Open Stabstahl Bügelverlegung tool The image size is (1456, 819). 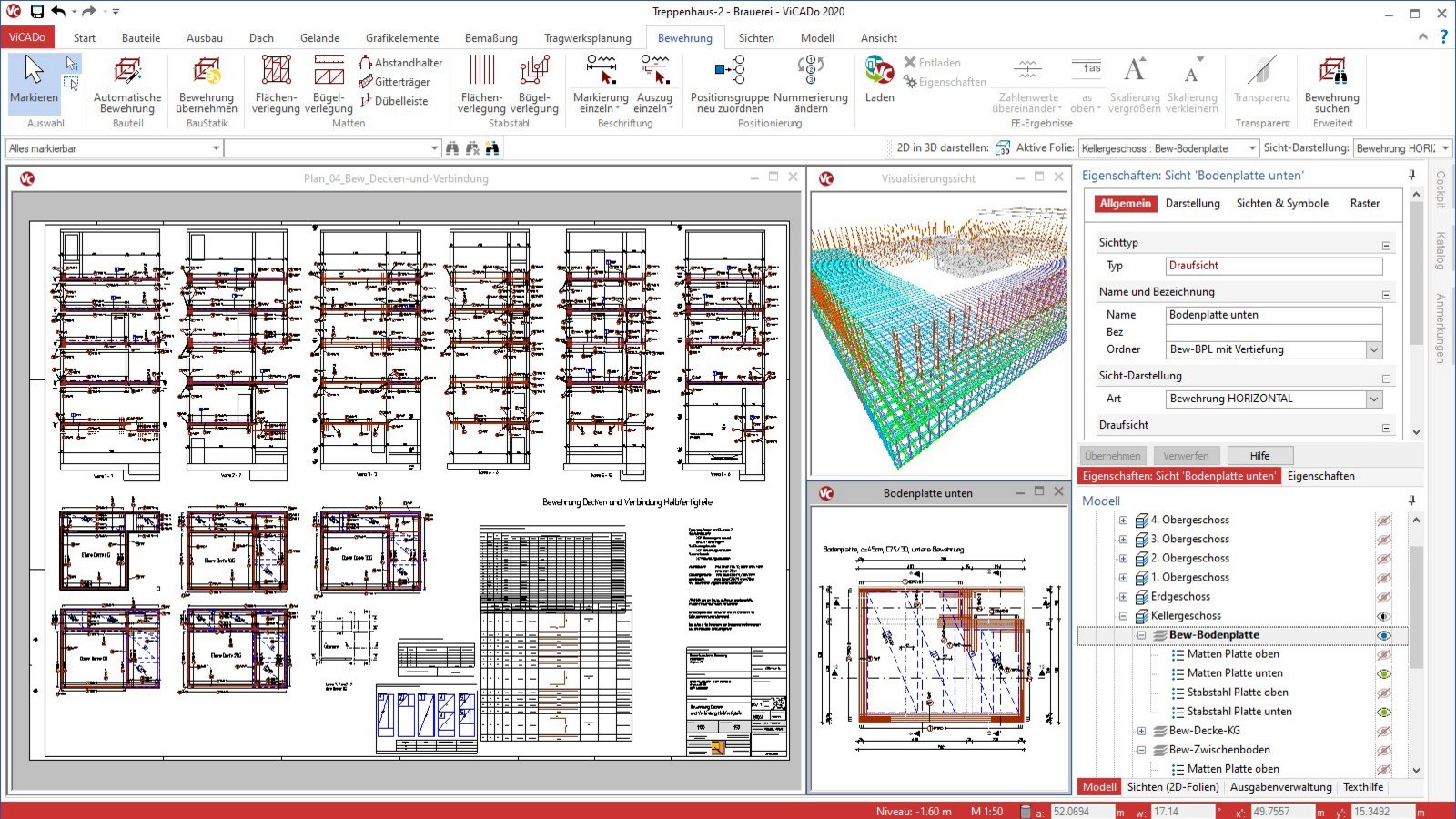click(534, 84)
